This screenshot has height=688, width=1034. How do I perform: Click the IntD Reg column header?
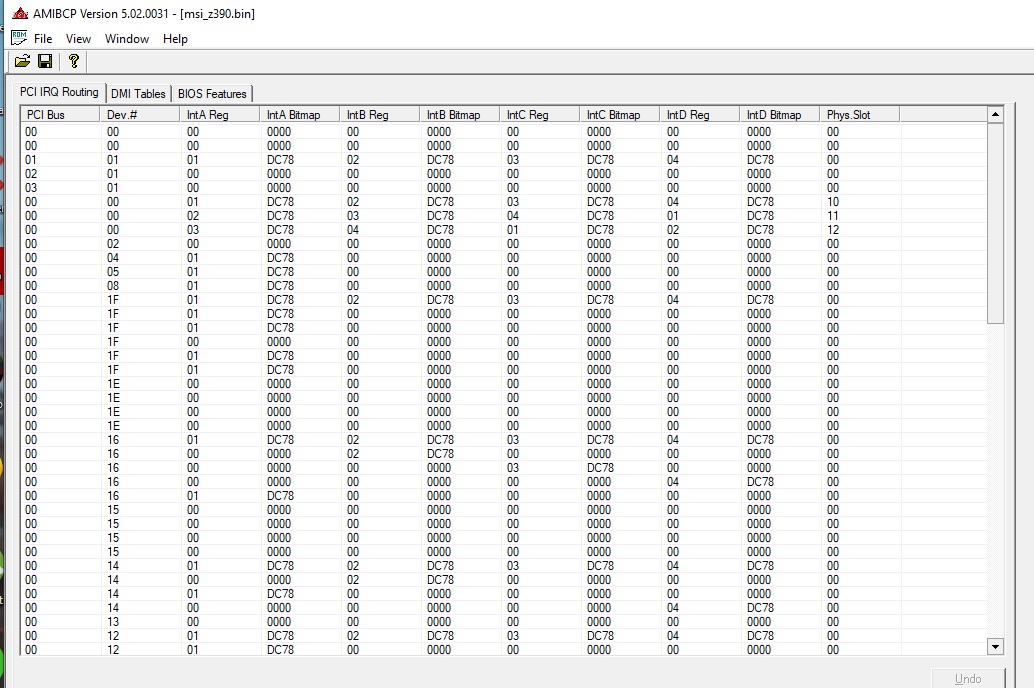700,115
